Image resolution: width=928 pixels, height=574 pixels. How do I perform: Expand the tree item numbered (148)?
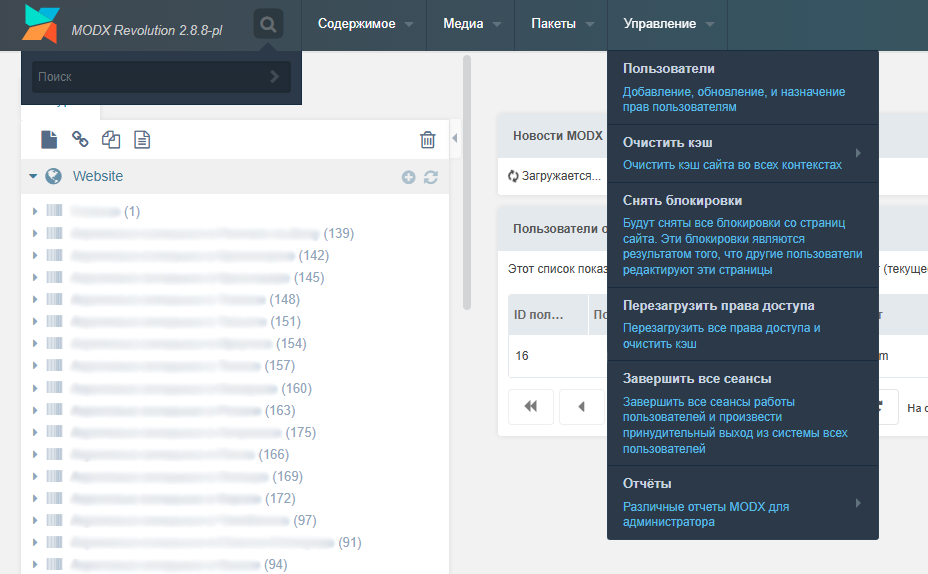tap(35, 299)
